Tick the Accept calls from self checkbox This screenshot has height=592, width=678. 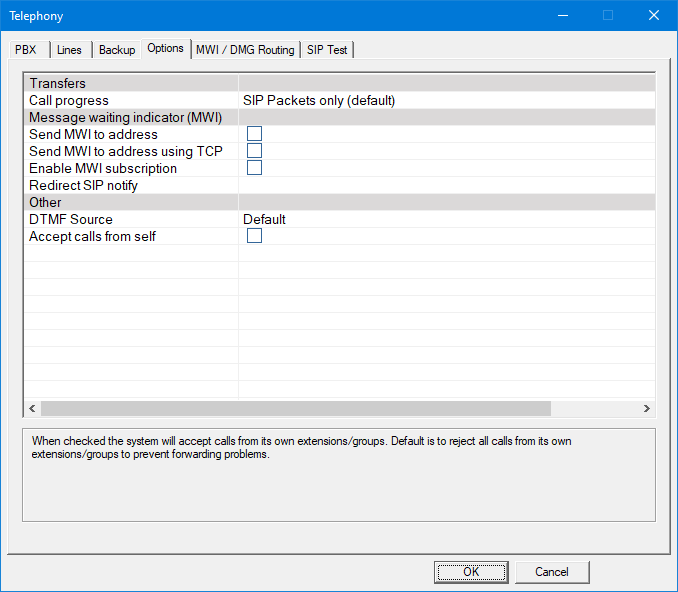pos(254,236)
